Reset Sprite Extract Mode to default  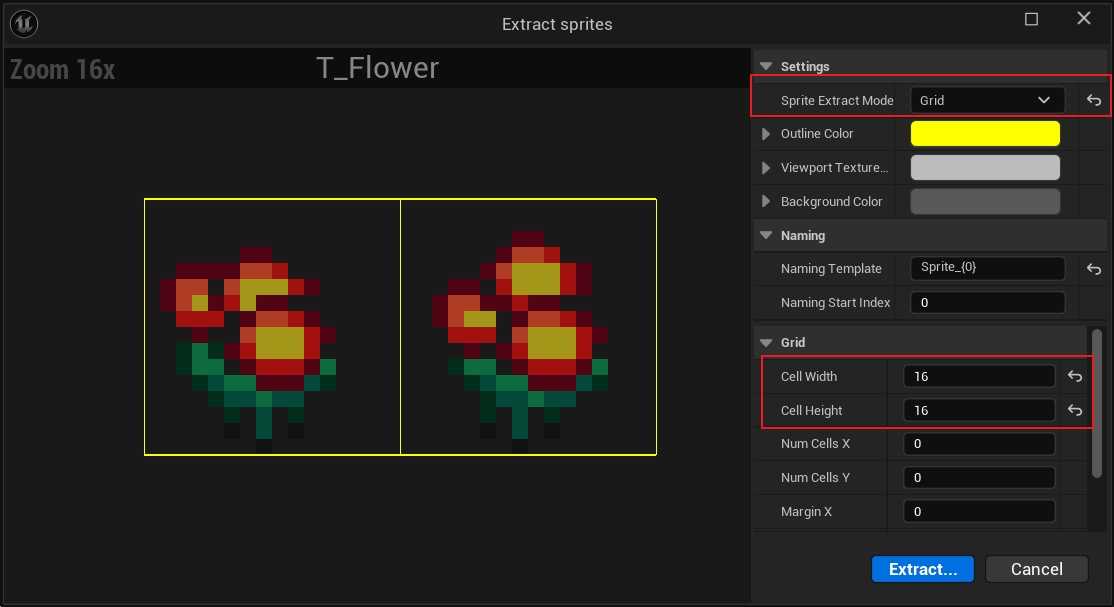coord(1094,100)
